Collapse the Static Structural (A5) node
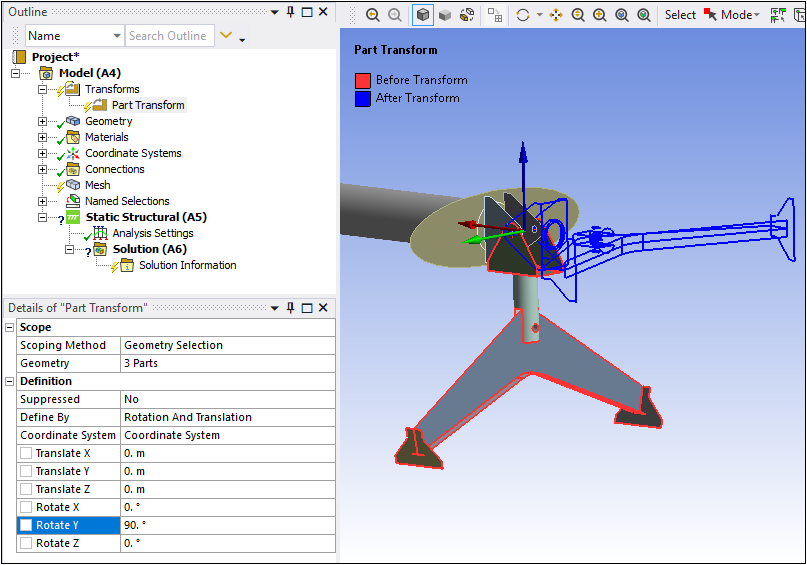The image size is (807, 565). click(x=42, y=217)
